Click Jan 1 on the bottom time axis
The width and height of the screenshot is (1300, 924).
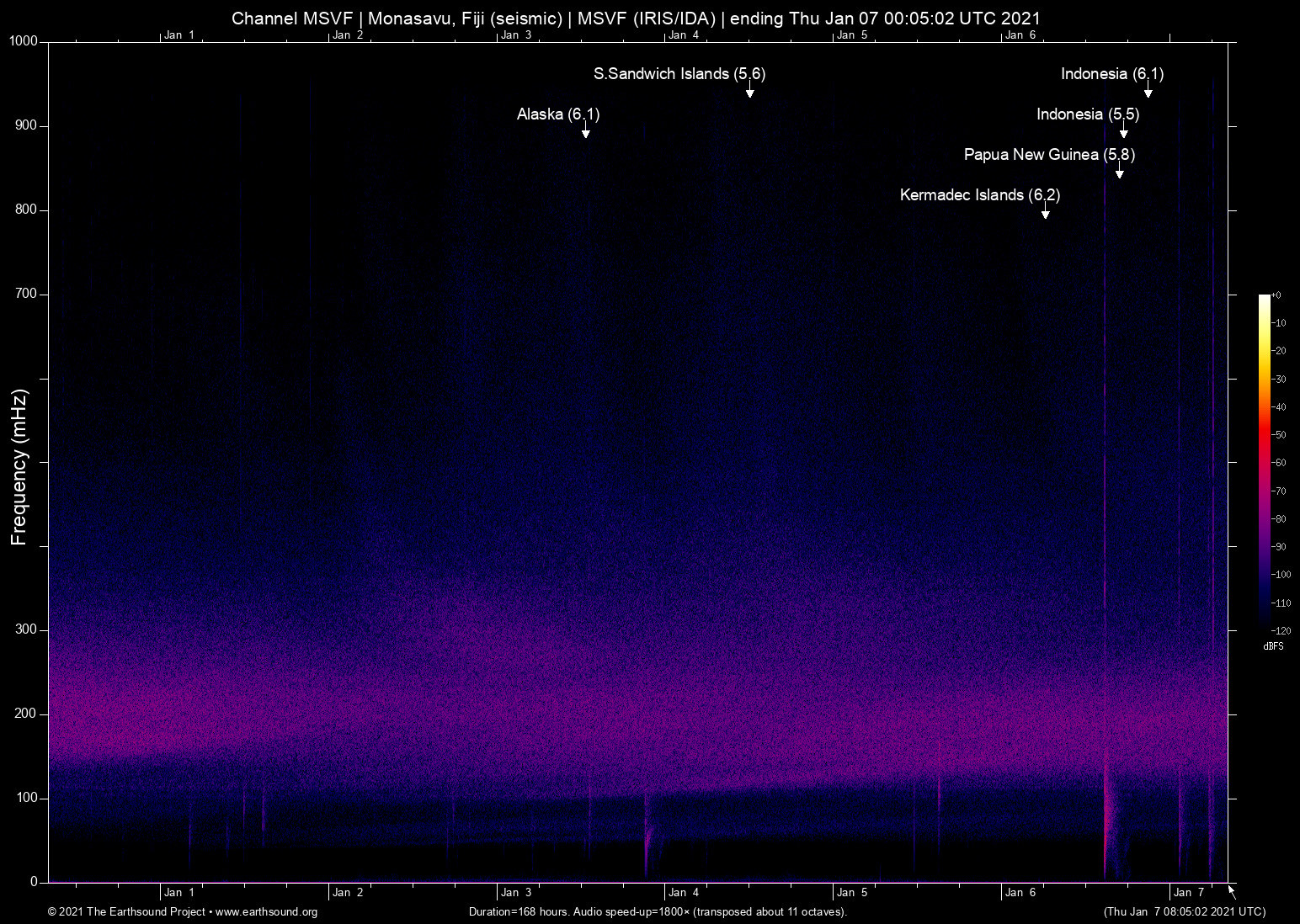pos(179,892)
